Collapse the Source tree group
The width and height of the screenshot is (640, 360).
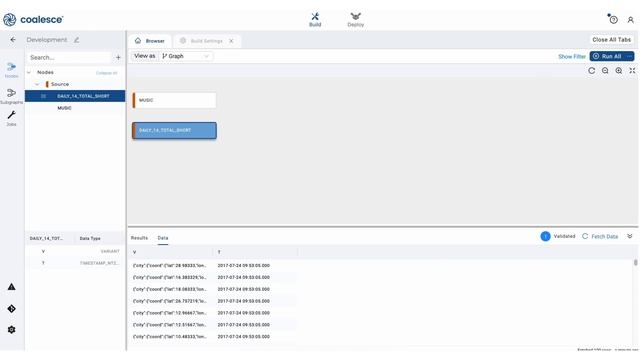(37, 84)
